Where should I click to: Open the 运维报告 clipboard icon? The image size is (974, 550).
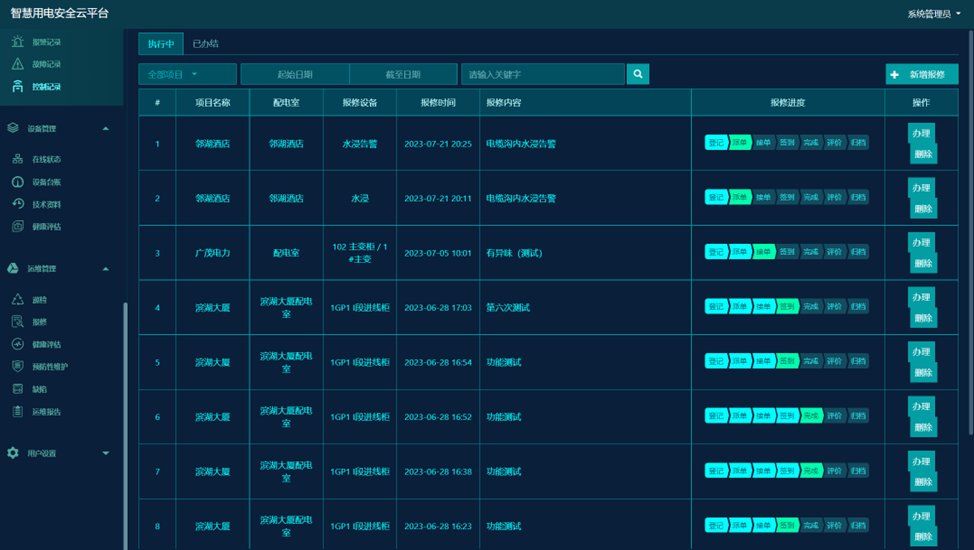pyautogui.click(x=17, y=411)
